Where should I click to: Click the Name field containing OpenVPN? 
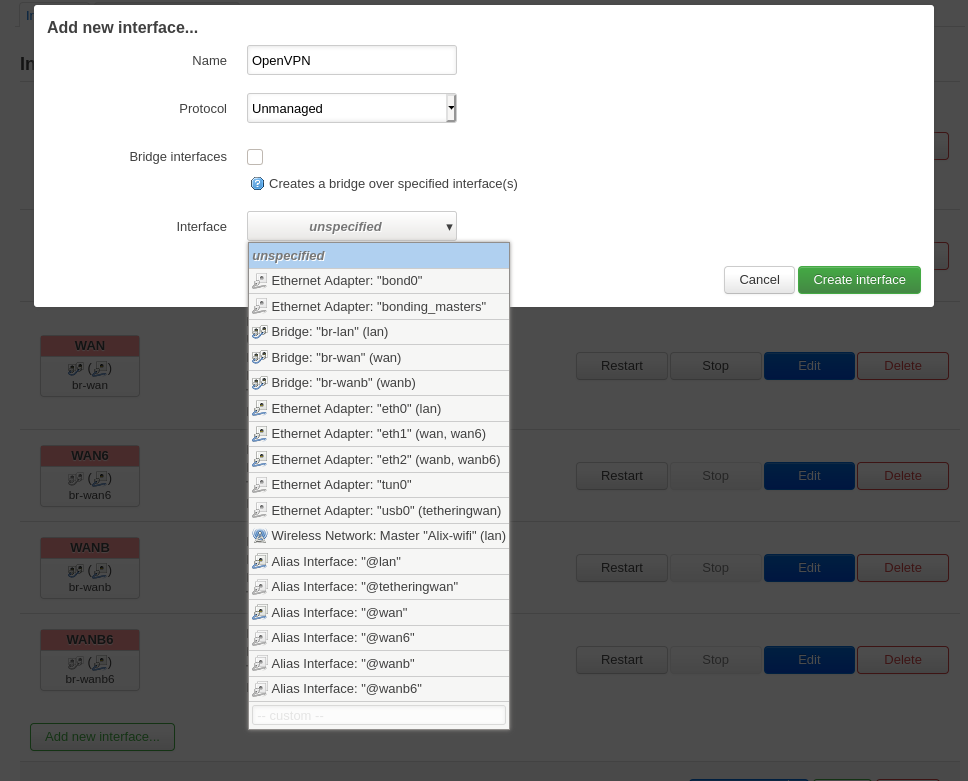351,60
